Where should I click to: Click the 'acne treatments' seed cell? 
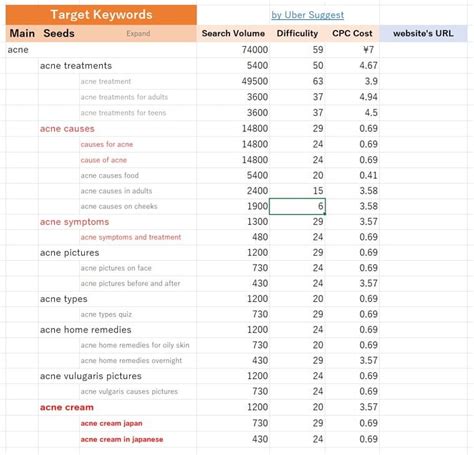tap(76, 66)
